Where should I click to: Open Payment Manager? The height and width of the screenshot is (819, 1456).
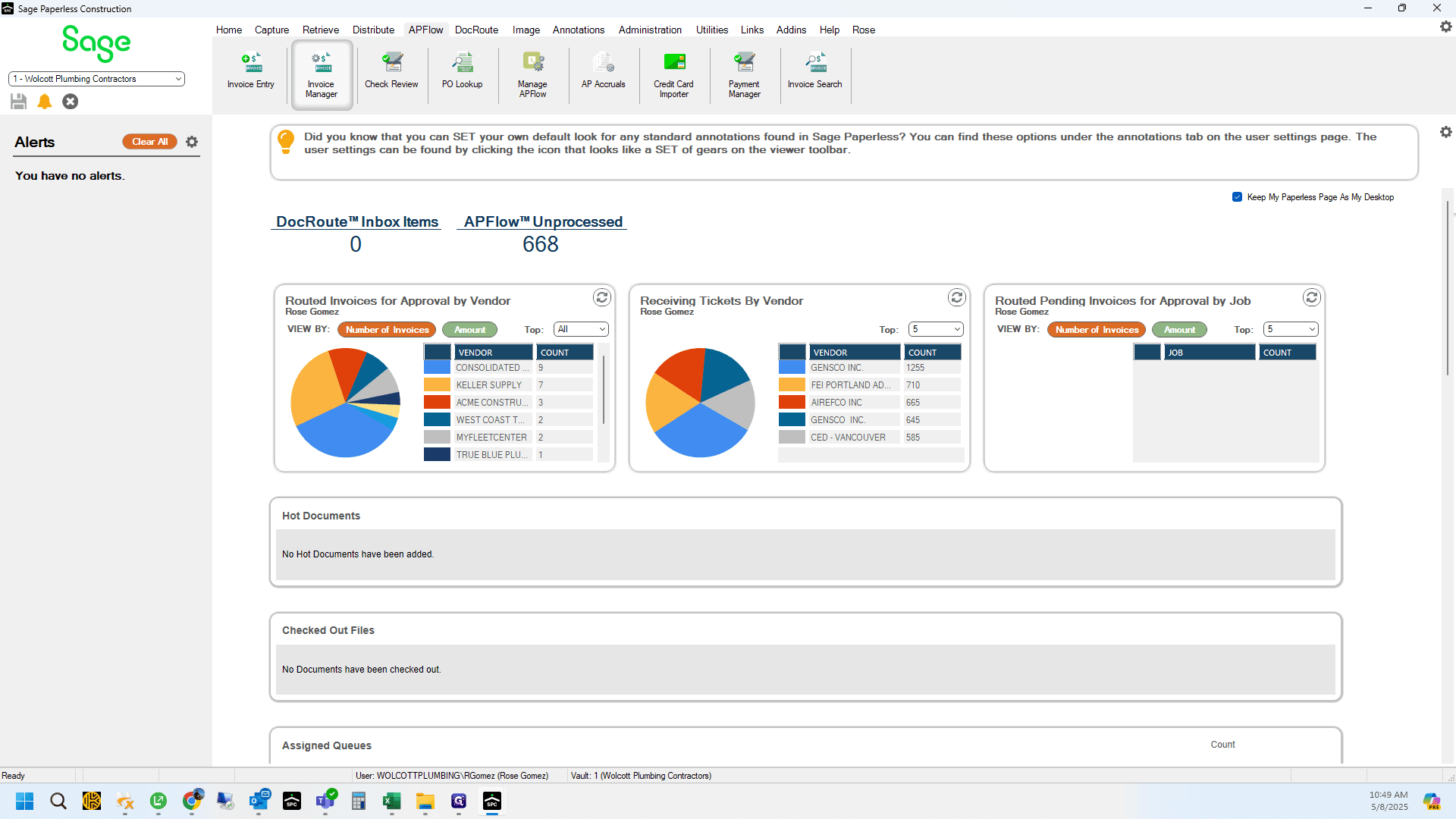click(744, 75)
